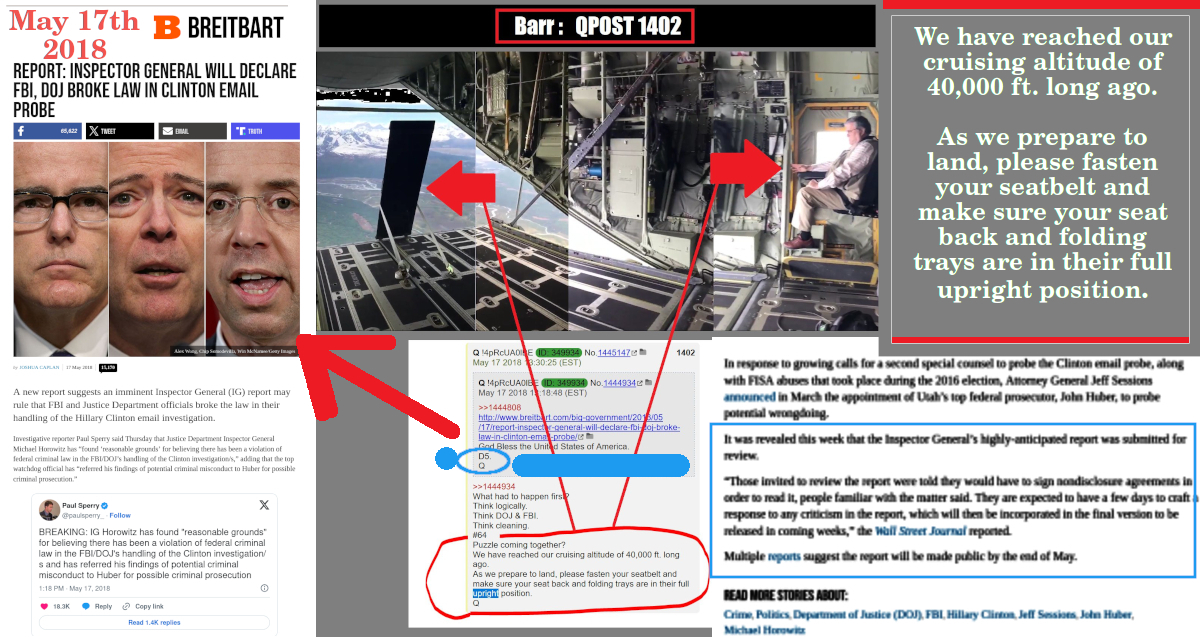This screenshot has height=637, width=1200.
Task: Open the reports link in the article
Action: click(784, 556)
